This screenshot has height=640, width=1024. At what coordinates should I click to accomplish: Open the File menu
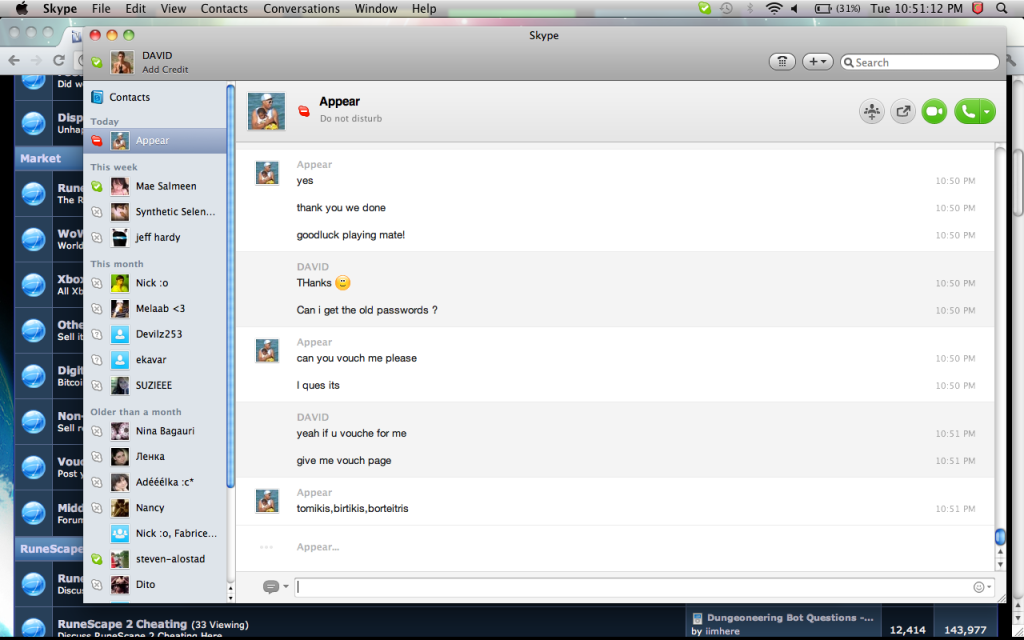[101, 8]
